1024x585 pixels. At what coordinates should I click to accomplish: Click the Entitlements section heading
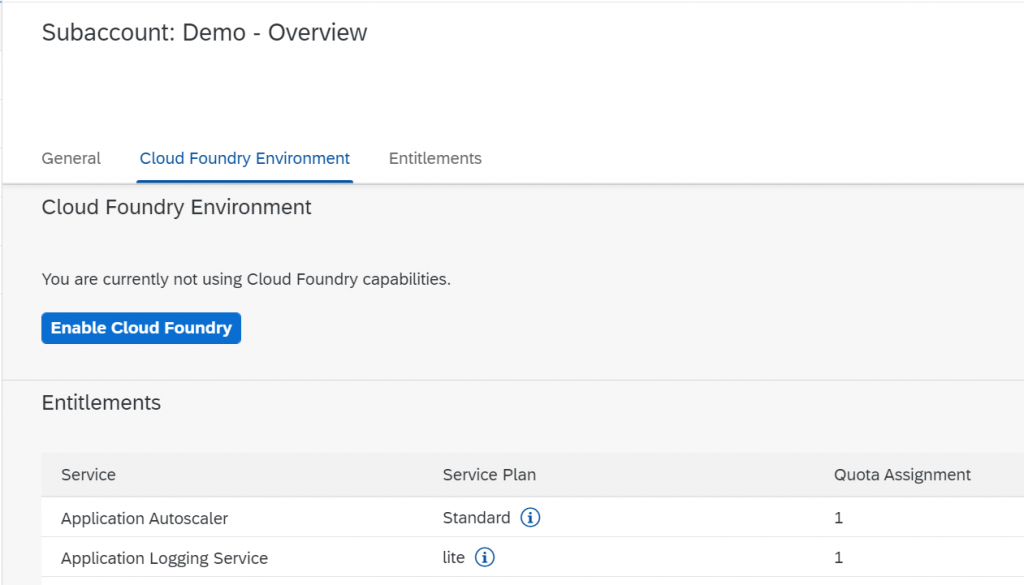101,403
